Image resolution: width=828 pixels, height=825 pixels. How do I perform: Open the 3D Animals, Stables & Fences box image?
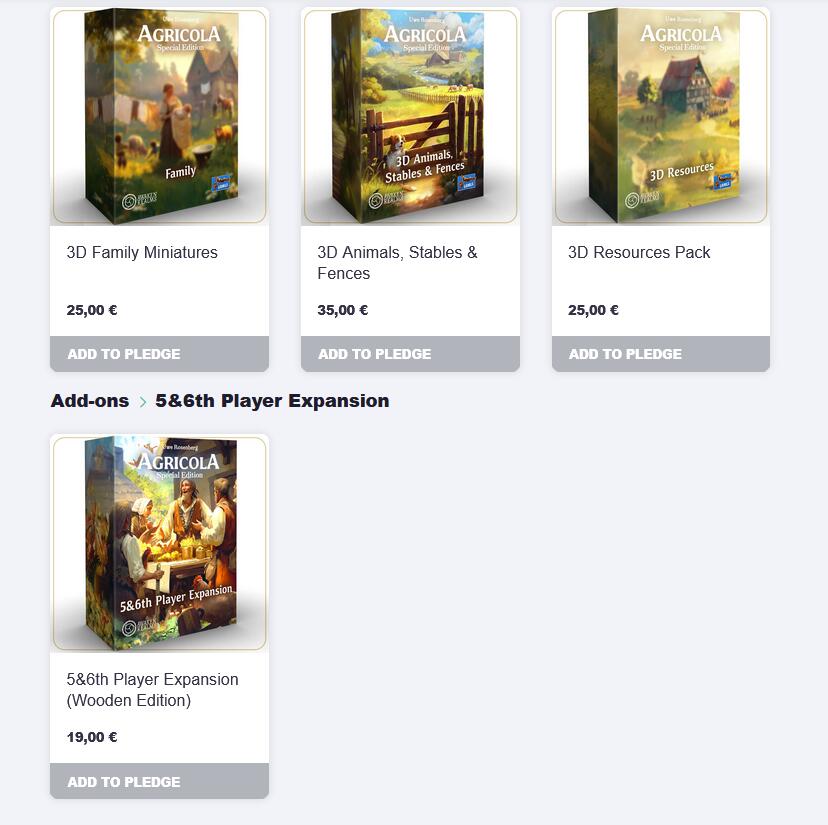point(410,117)
